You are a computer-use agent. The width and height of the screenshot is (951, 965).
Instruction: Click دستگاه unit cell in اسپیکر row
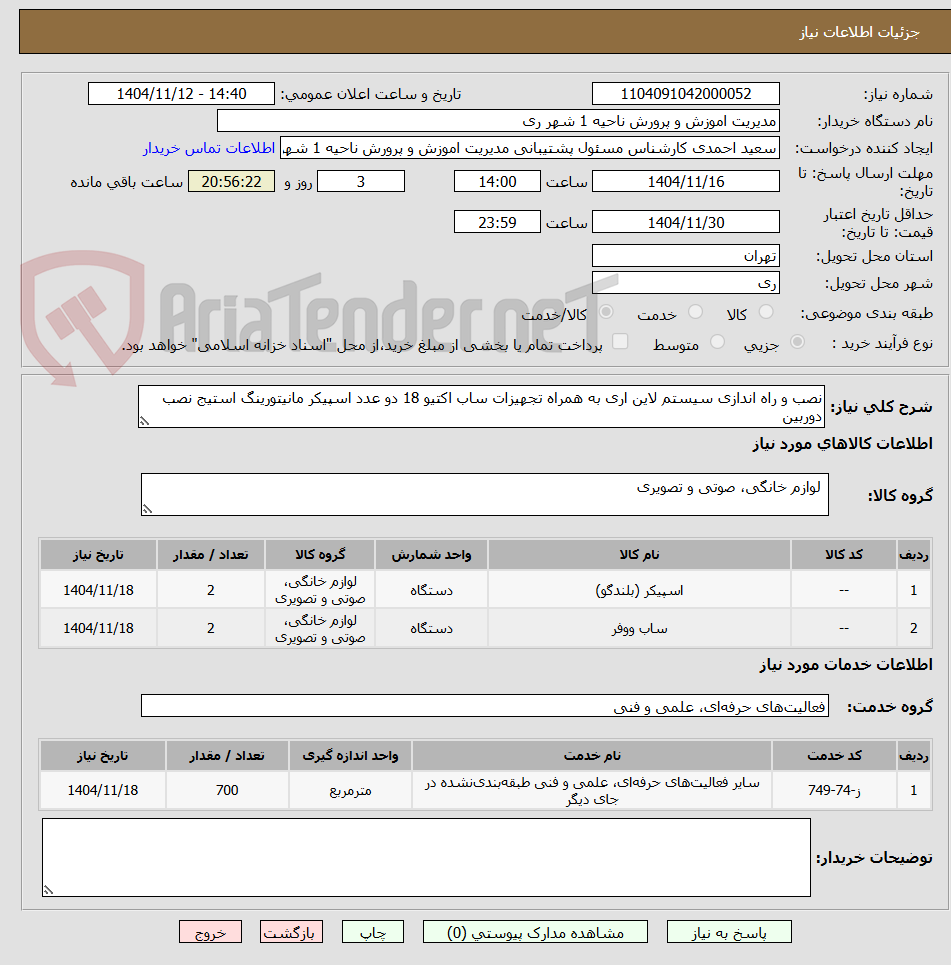point(431,590)
